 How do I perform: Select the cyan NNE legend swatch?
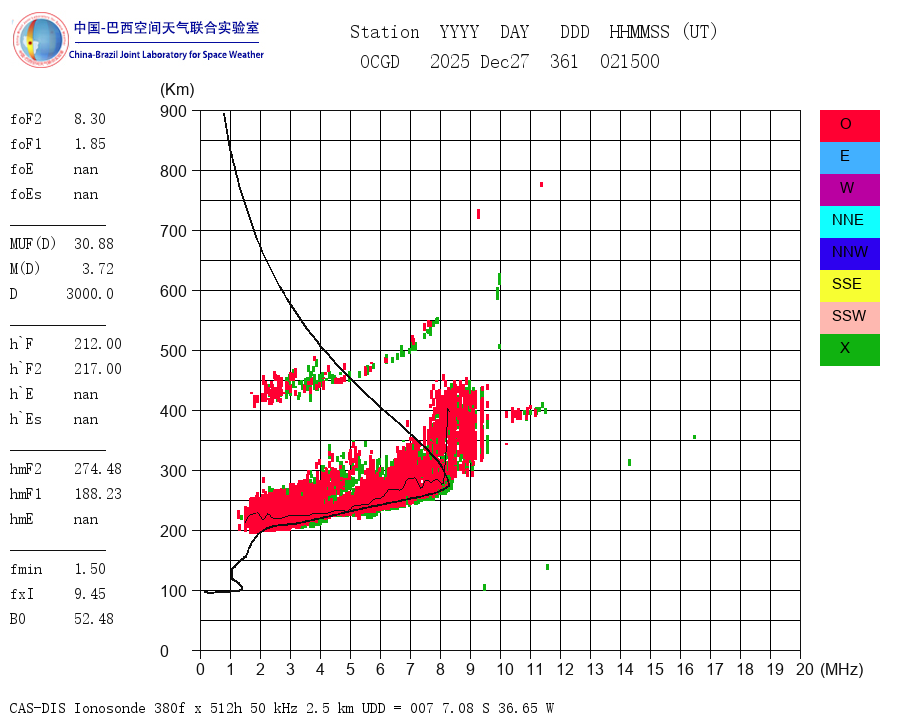coord(849,222)
